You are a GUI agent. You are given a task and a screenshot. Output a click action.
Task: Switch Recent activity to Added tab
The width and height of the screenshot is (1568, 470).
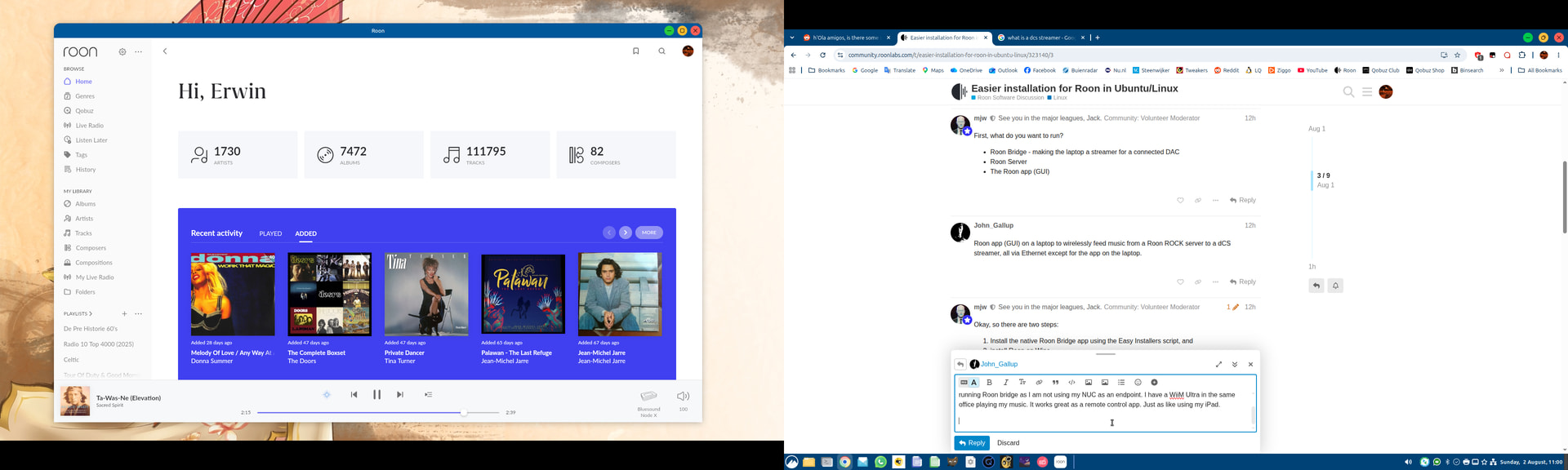pos(306,234)
